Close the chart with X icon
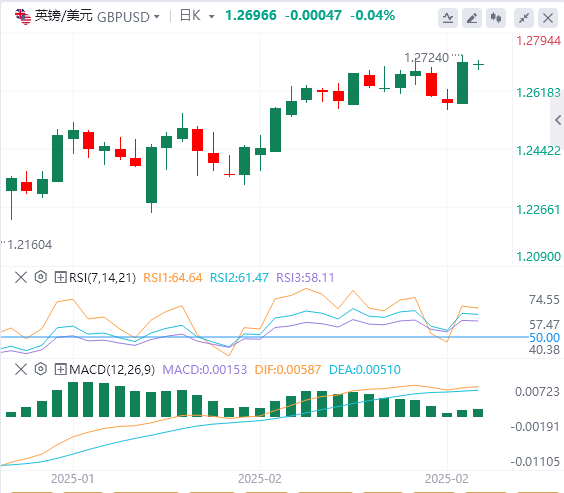The height and width of the screenshot is (493, 564). 548,18
